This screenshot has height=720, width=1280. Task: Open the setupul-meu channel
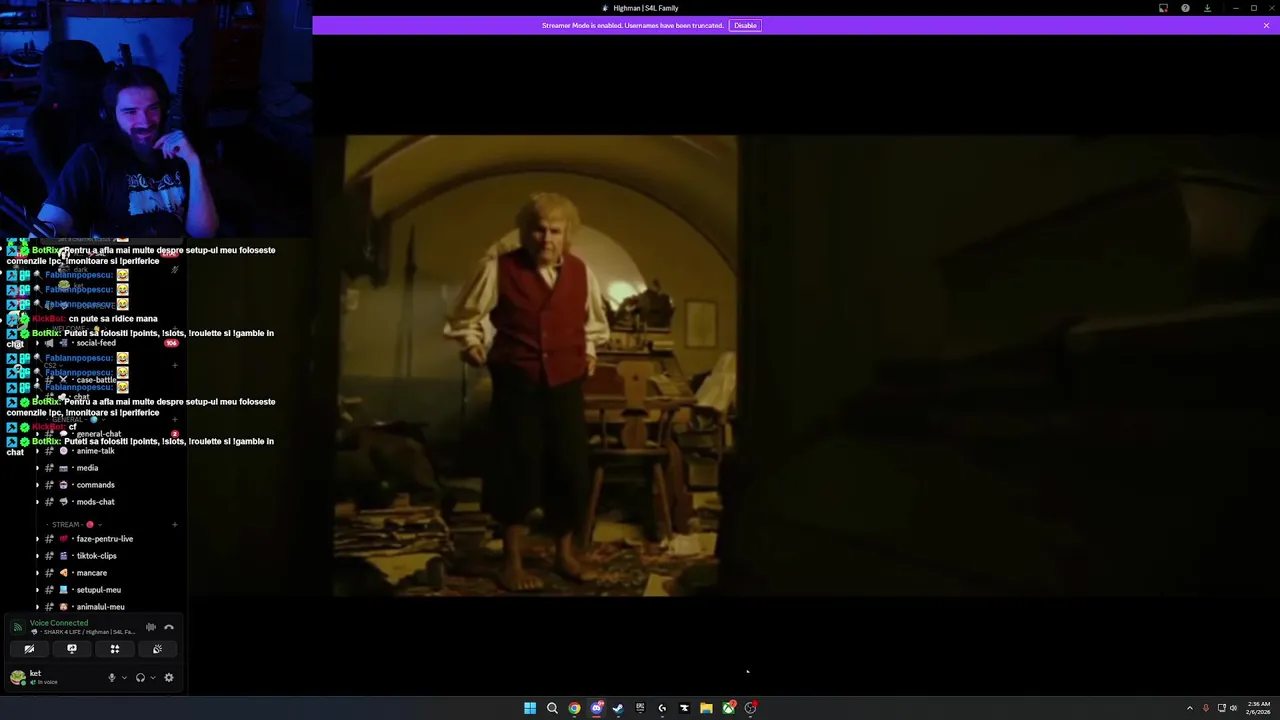[108, 590]
